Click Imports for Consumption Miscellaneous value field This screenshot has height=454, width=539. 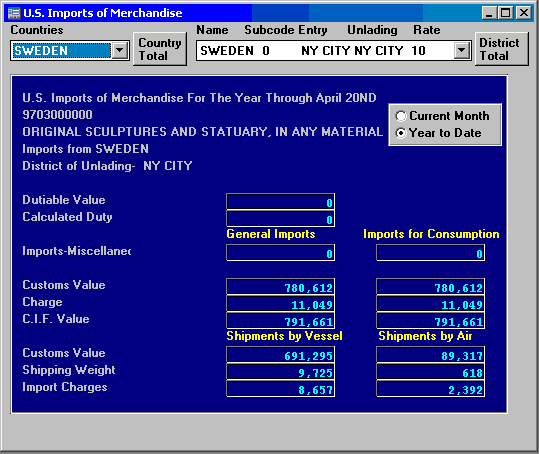(x=430, y=253)
